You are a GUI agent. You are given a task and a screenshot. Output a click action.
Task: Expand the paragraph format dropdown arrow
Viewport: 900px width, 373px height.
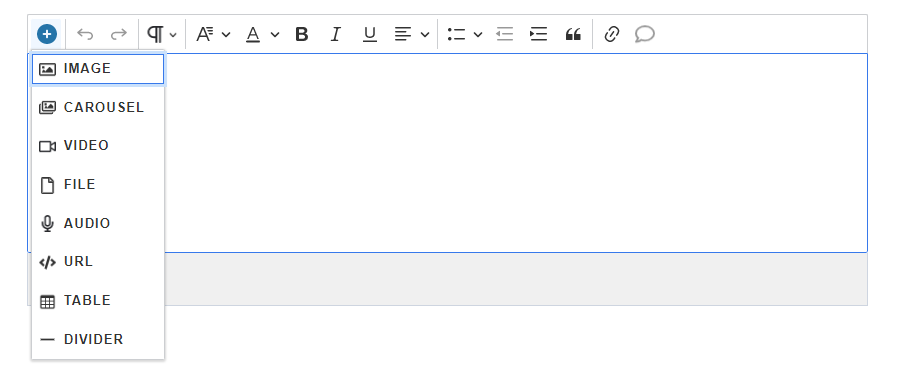point(173,35)
